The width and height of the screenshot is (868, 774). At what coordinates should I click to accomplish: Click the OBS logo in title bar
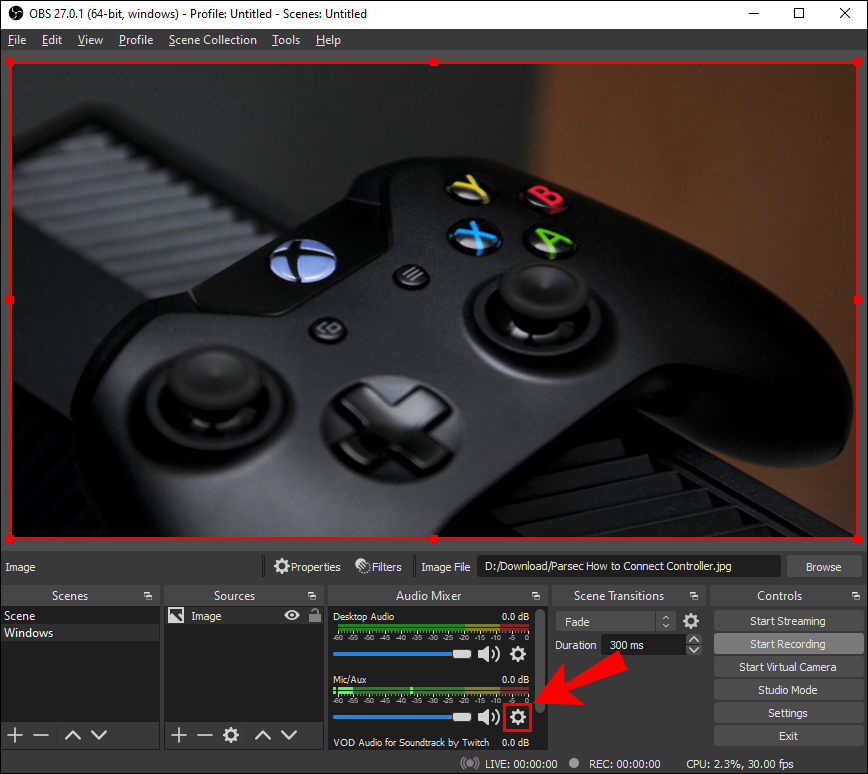[16, 13]
